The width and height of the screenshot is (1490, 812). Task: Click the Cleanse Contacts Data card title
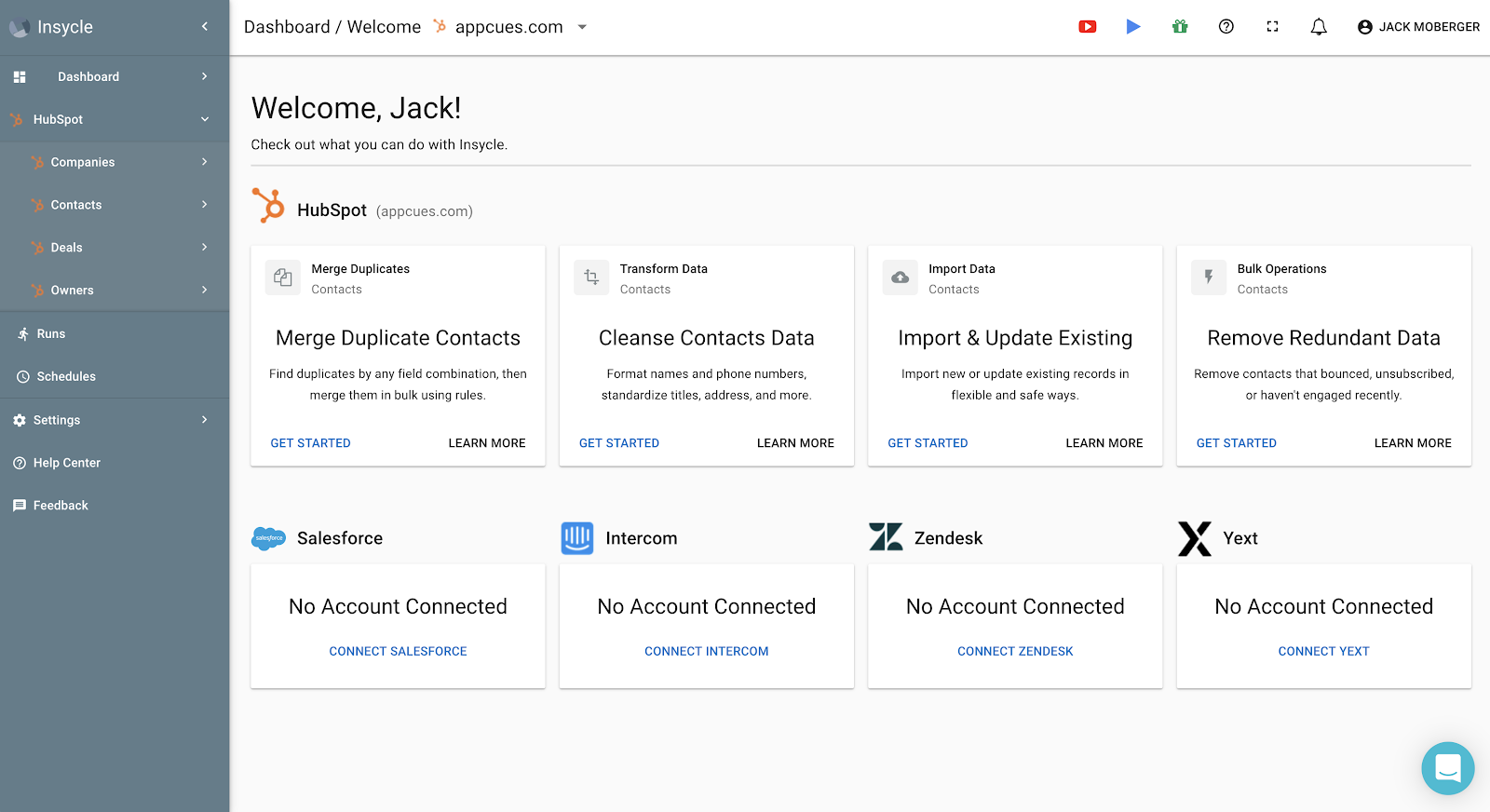coord(707,338)
